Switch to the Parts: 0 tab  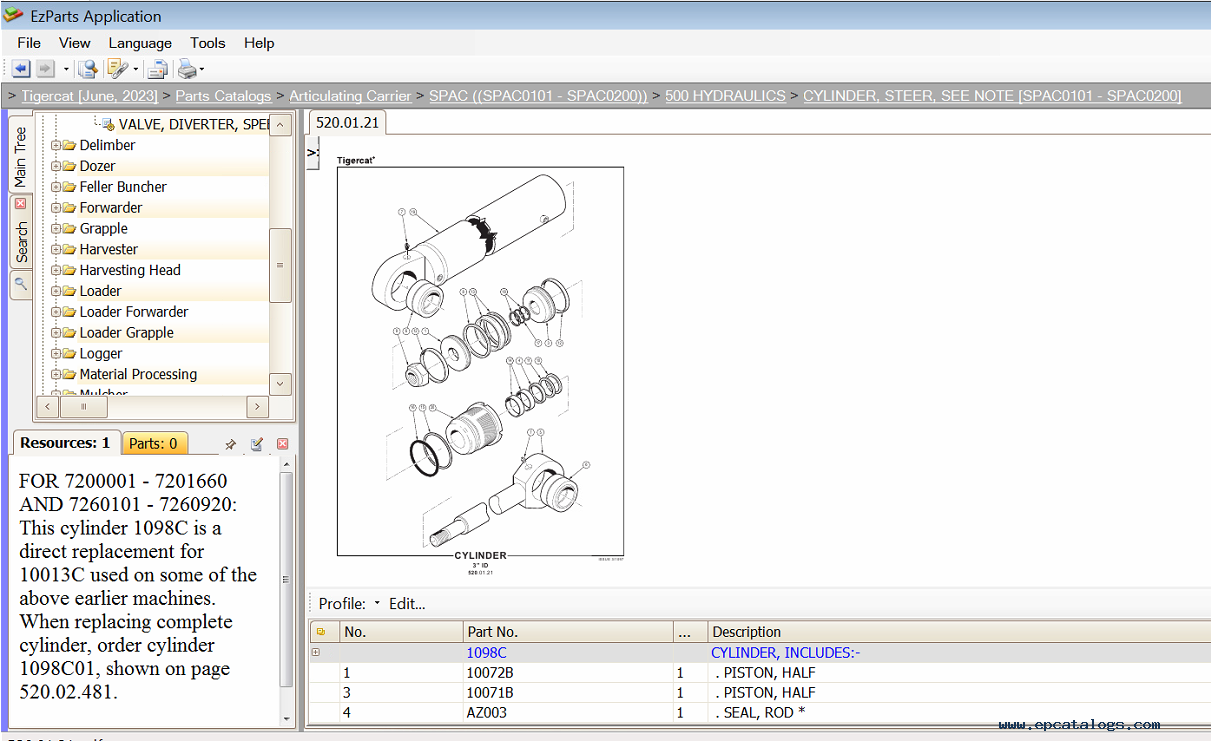click(153, 443)
